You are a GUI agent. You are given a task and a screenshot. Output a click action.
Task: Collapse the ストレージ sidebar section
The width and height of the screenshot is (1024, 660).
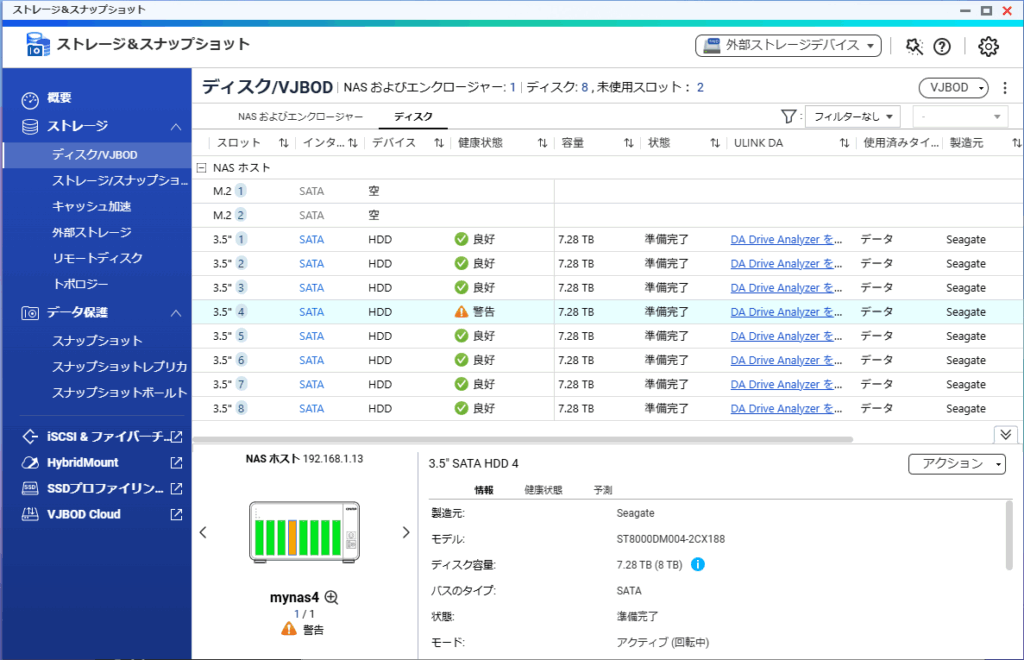(x=176, y=127)
